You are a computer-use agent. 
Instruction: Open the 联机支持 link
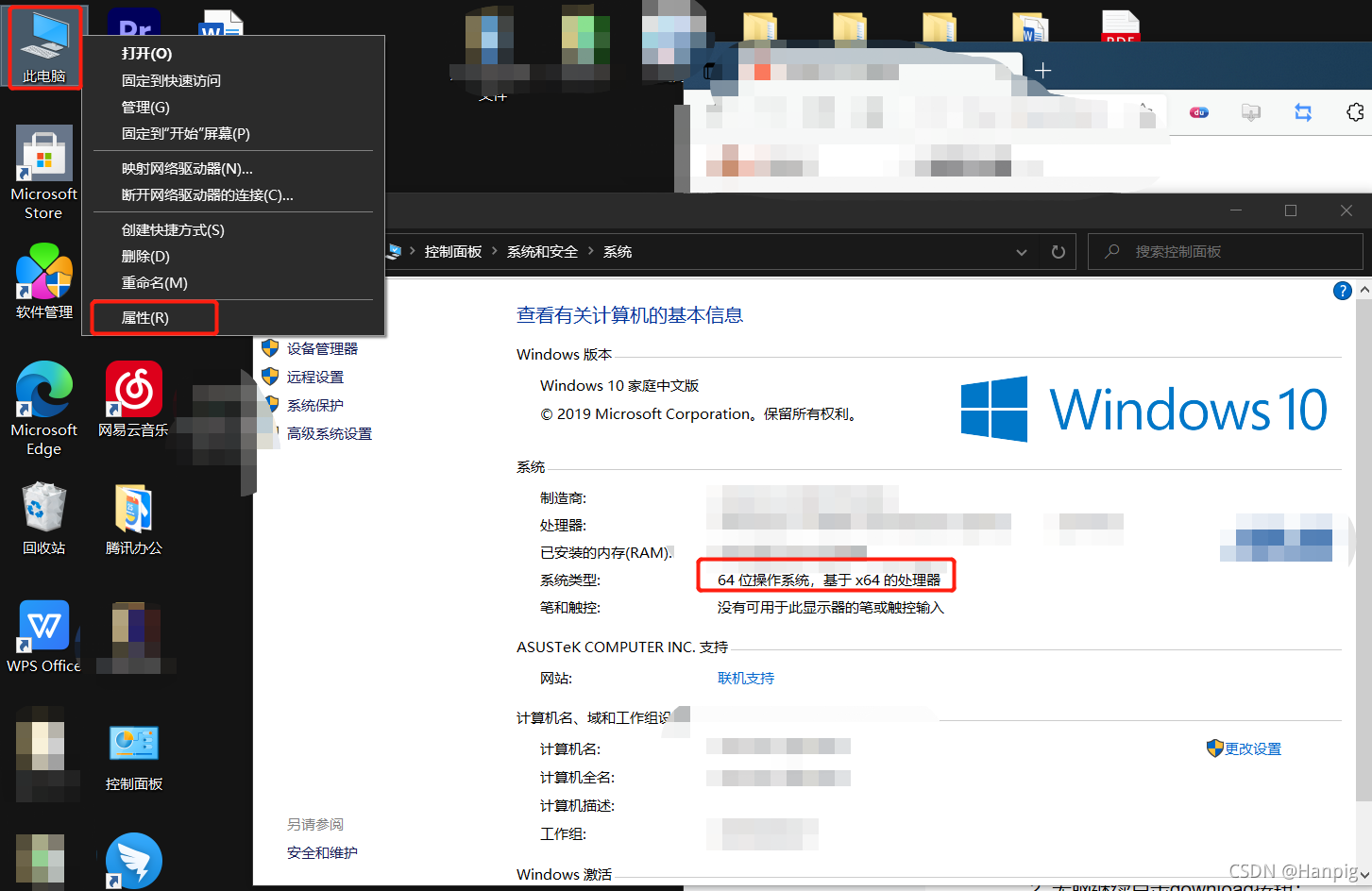[746, 678]
